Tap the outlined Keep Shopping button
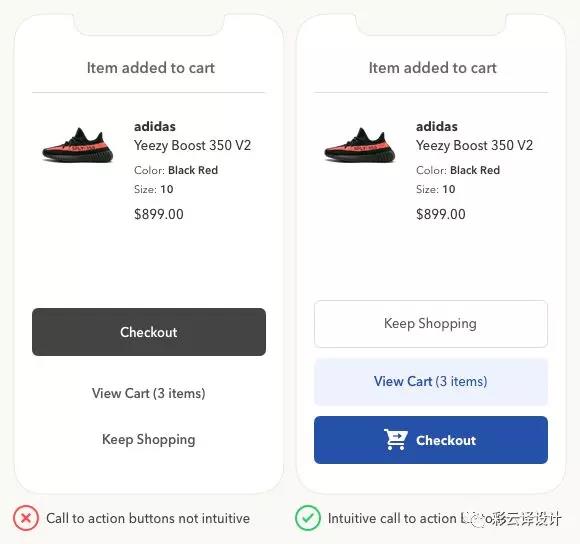The height and width of the screenshot is (544, 580). (431, 324)
